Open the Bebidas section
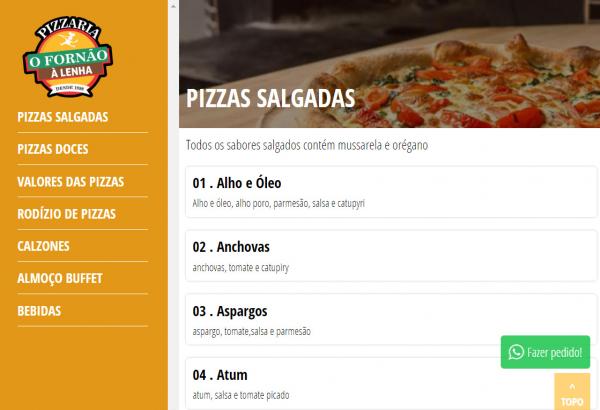 (x=39, y=310)
